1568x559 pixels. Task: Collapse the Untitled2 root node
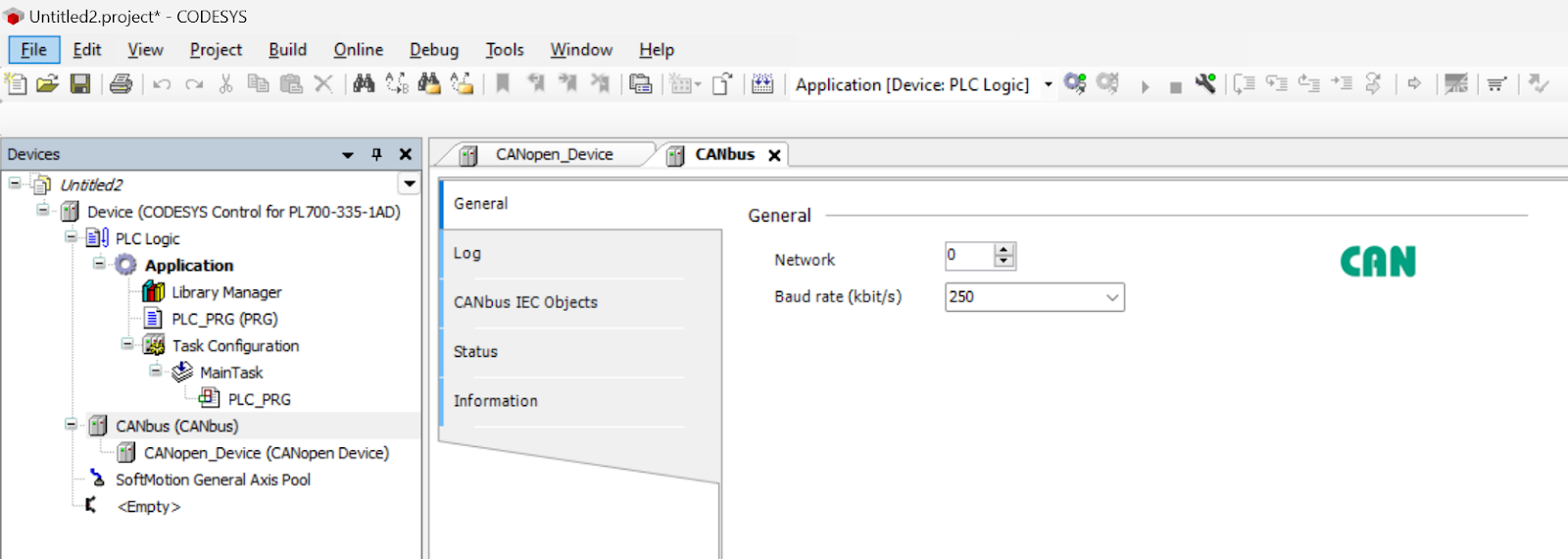[x=15, y=183]
